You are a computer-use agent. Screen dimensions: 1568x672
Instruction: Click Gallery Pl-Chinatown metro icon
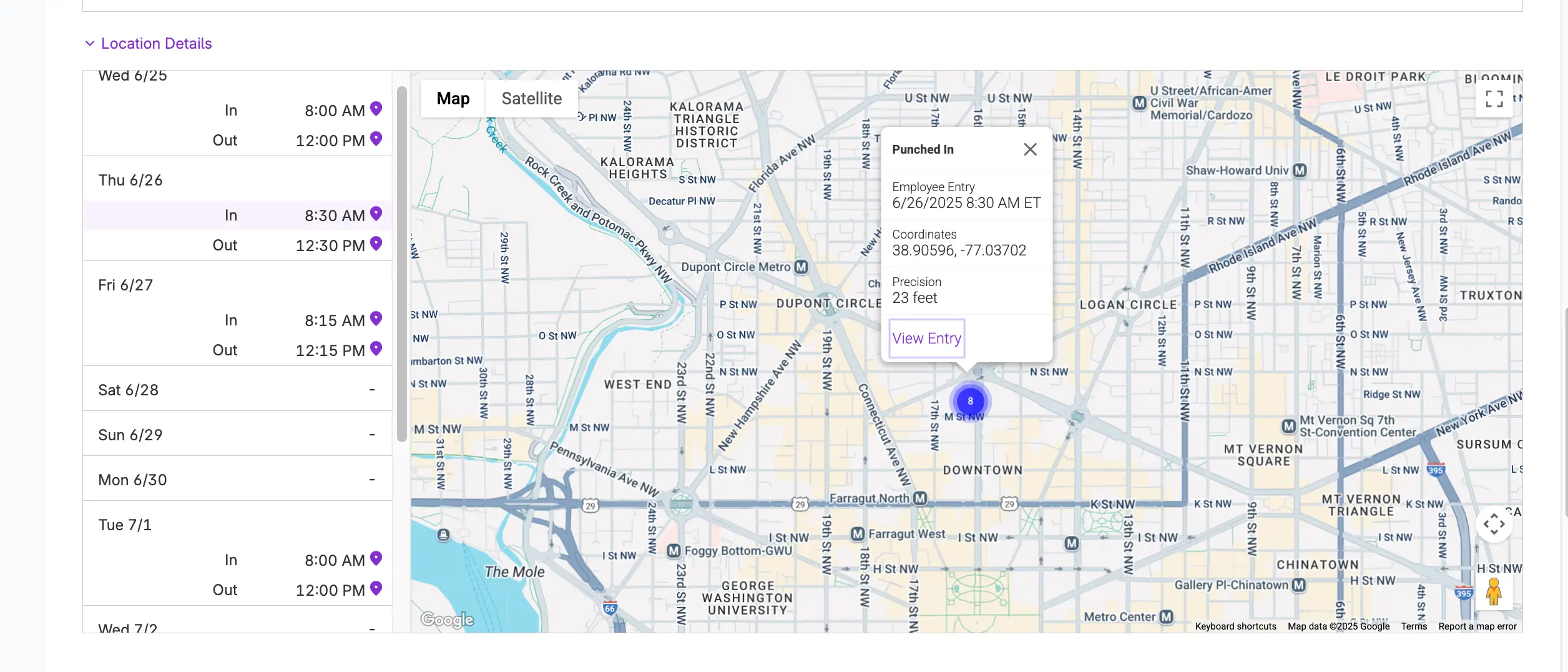click(1298, 585)
